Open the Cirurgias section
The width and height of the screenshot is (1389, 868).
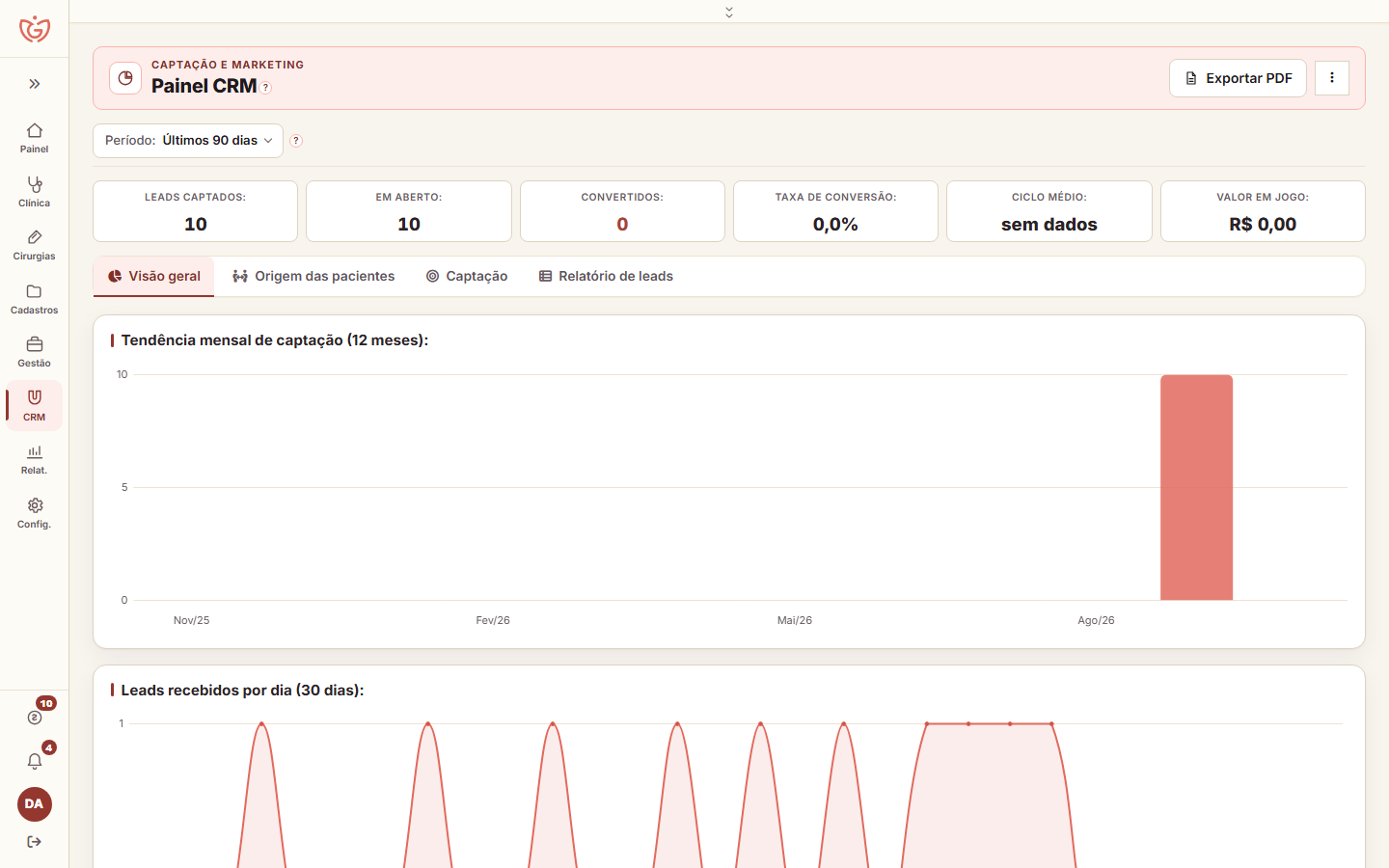click(x=35, y=245)
